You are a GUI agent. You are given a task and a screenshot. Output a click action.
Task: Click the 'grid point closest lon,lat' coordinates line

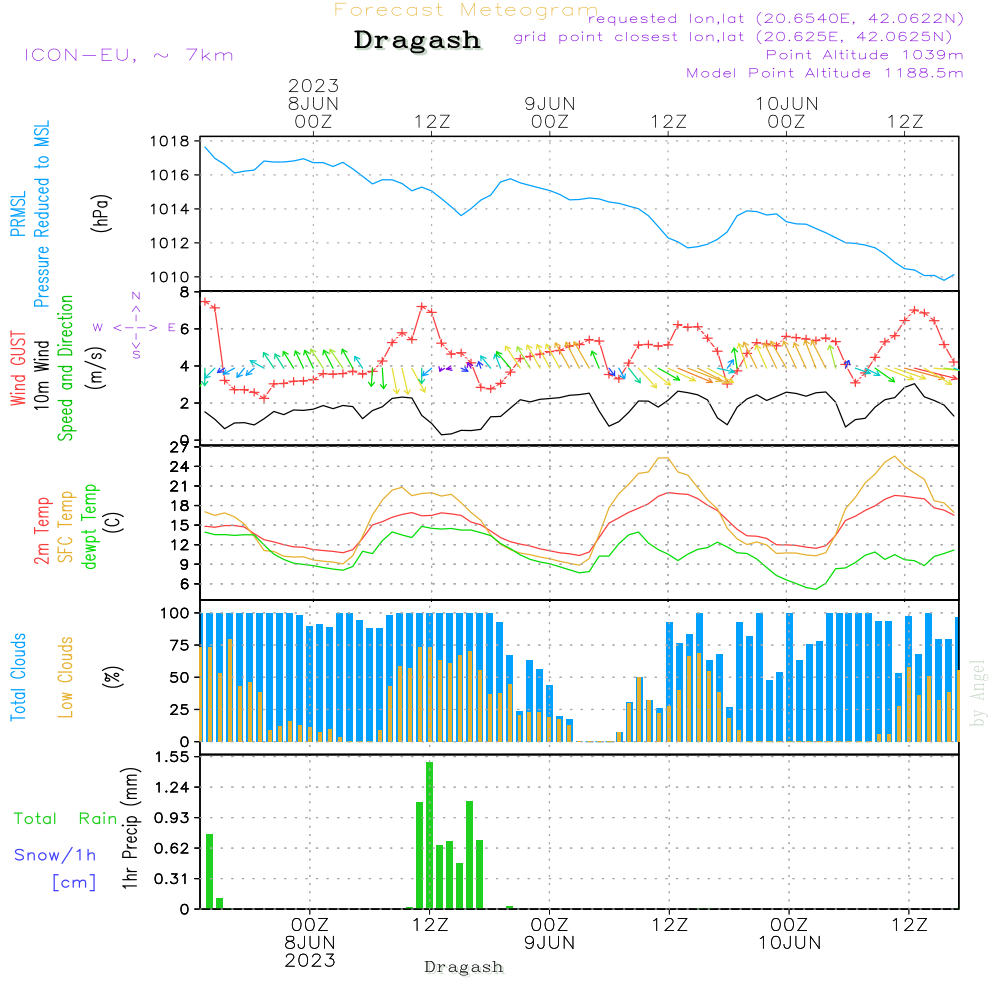coord(733,37)
